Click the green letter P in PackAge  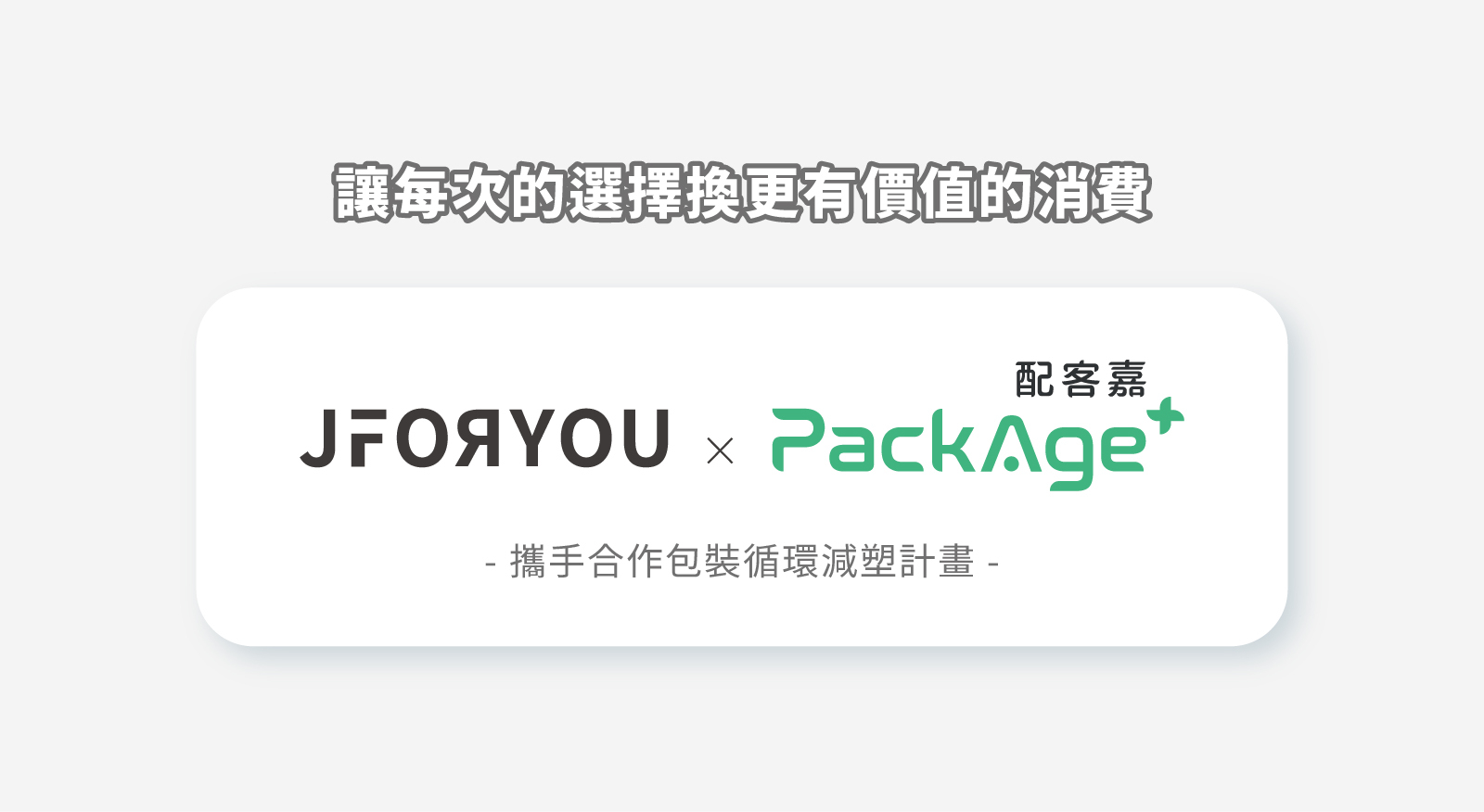tap(800, 439)
